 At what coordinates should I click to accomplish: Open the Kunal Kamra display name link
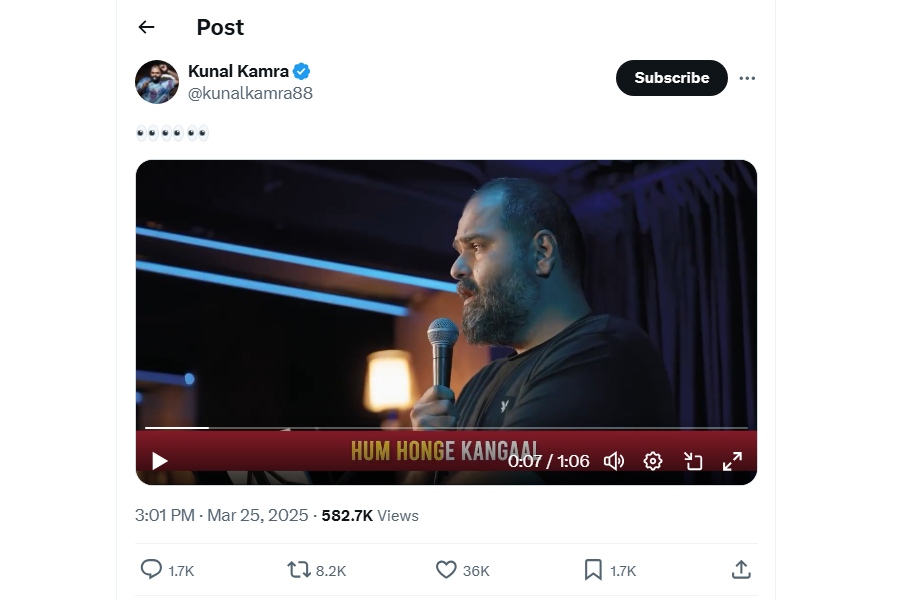tap(238, 71)
